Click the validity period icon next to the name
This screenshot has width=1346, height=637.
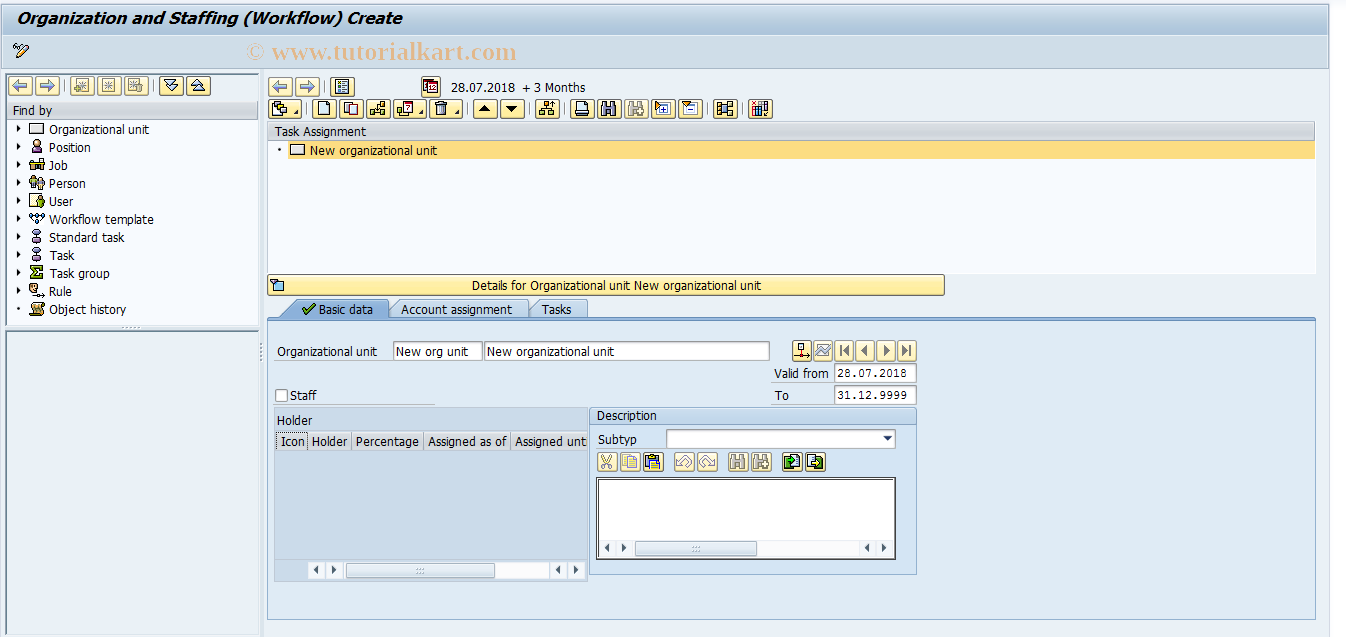[802, 351]
